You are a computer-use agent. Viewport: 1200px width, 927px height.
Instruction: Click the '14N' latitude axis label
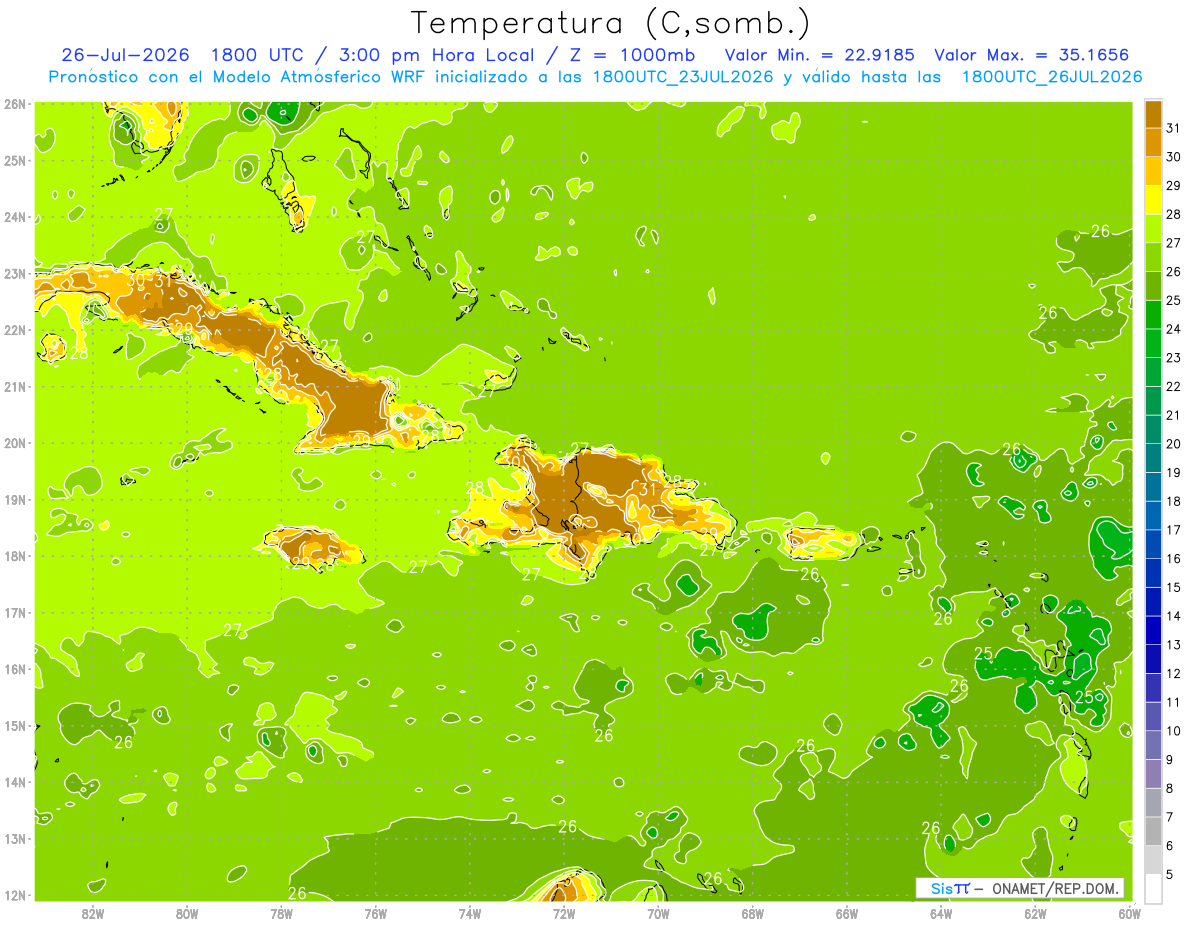[x=14, y=782]
